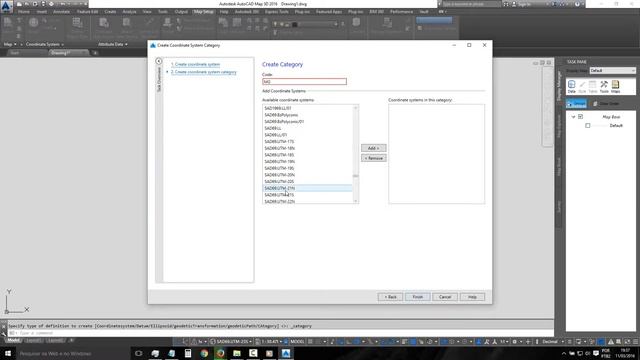Expand the Coordinate System panel dropdown
640x360 pixels.
(x=44, y=44)
